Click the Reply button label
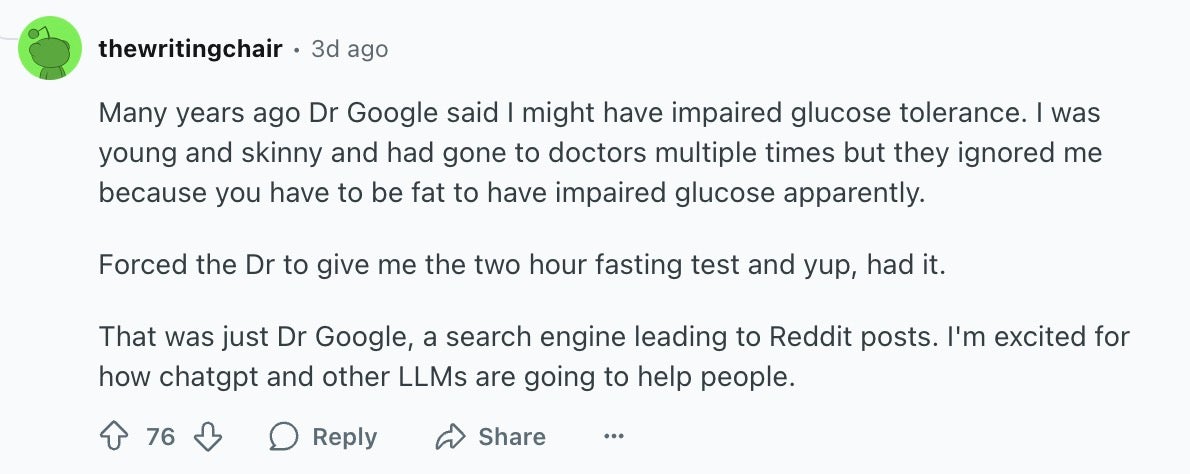The height and width of the screenshot is (474, 1190). tap(345, 437)
